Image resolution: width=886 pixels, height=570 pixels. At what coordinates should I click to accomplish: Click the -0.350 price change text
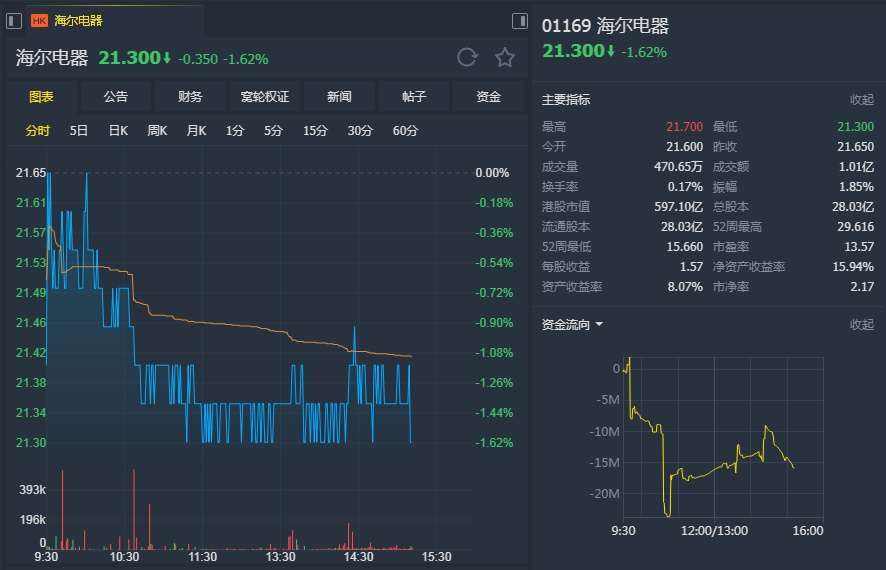(x=197, y=59)
